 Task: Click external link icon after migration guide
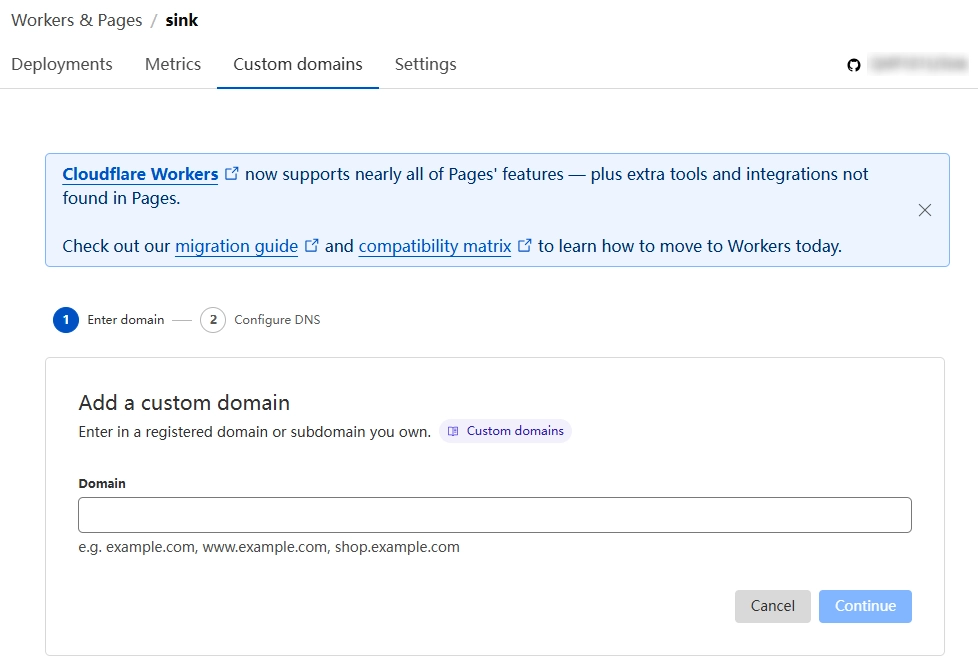point(312,246)
